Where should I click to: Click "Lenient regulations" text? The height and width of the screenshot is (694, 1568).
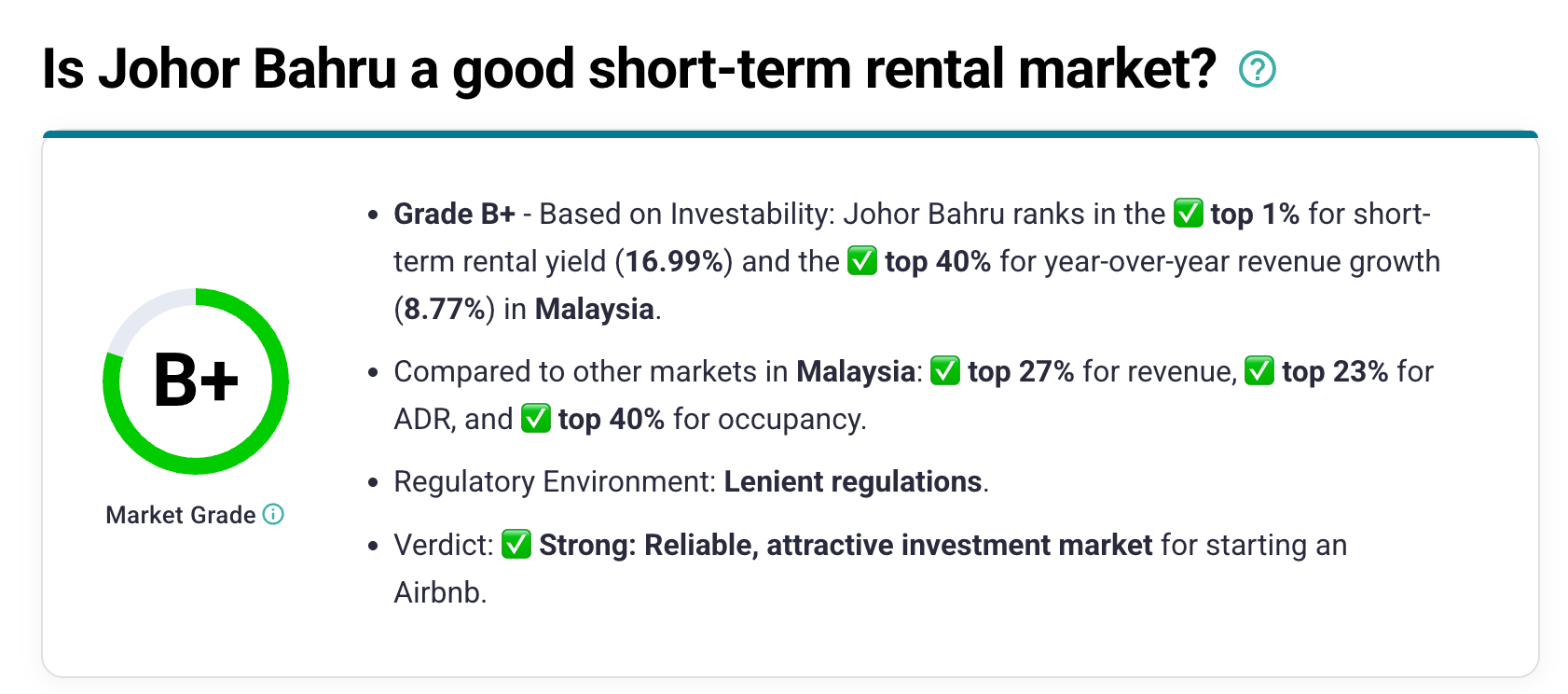click(853, 481)
